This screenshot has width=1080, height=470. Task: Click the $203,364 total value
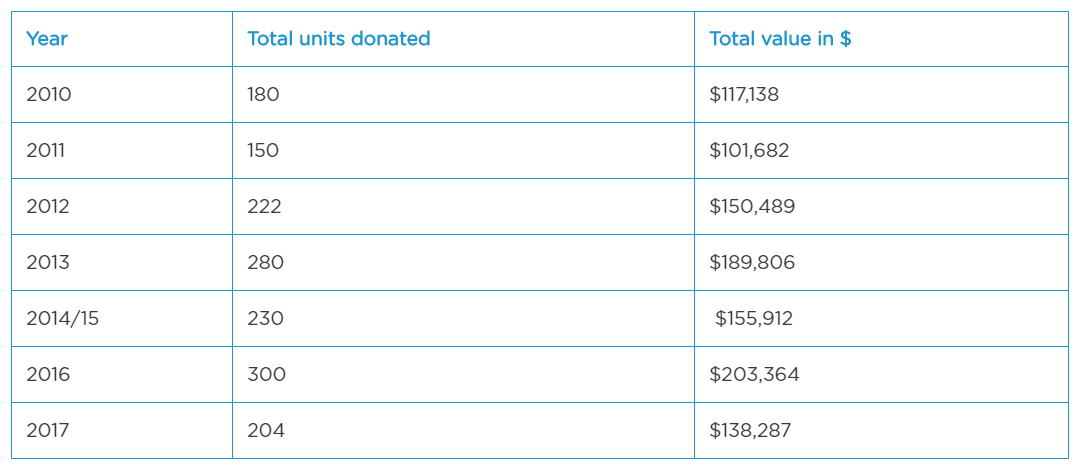coord(754,375)
